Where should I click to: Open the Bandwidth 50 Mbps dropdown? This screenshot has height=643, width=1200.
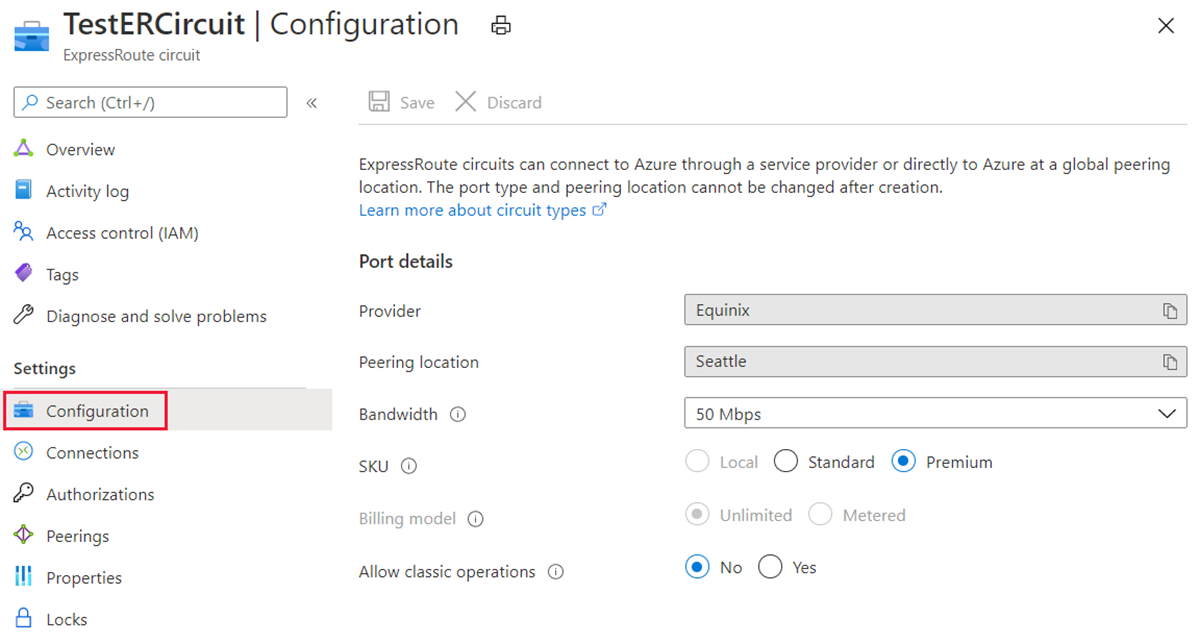click(935, 413)
